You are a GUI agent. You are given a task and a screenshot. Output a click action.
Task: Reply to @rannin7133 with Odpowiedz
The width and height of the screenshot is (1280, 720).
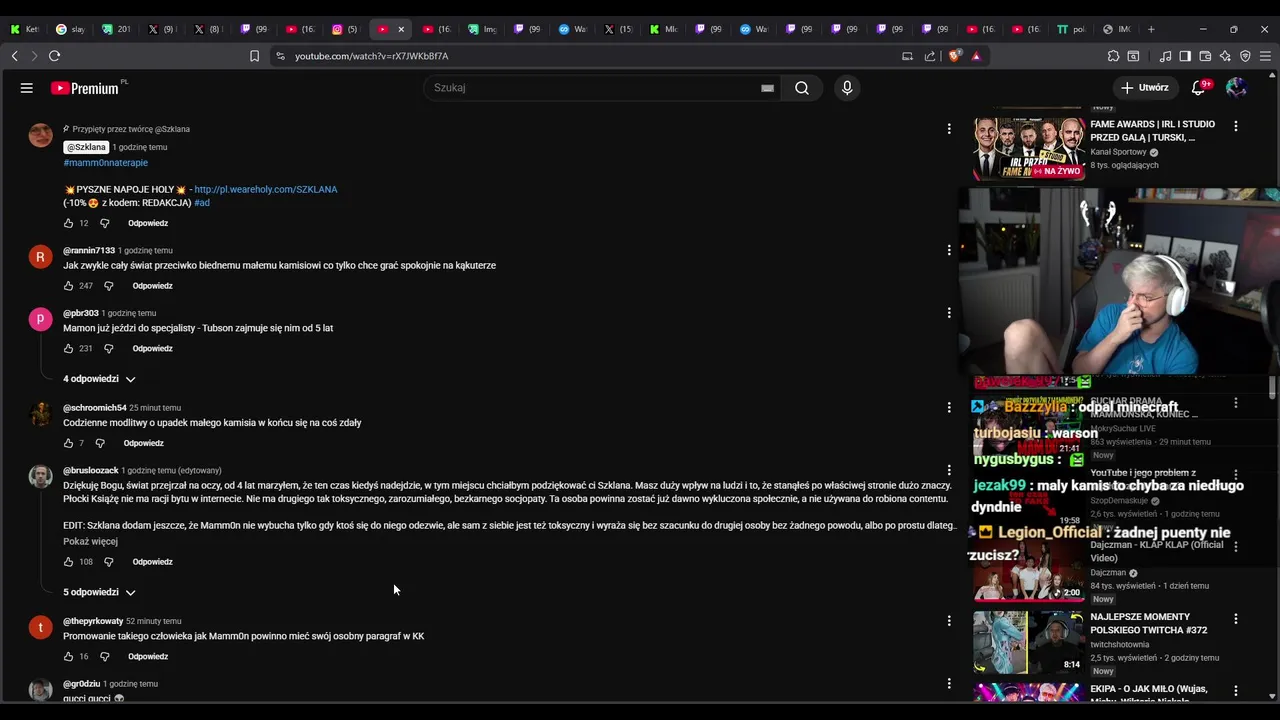152,286
